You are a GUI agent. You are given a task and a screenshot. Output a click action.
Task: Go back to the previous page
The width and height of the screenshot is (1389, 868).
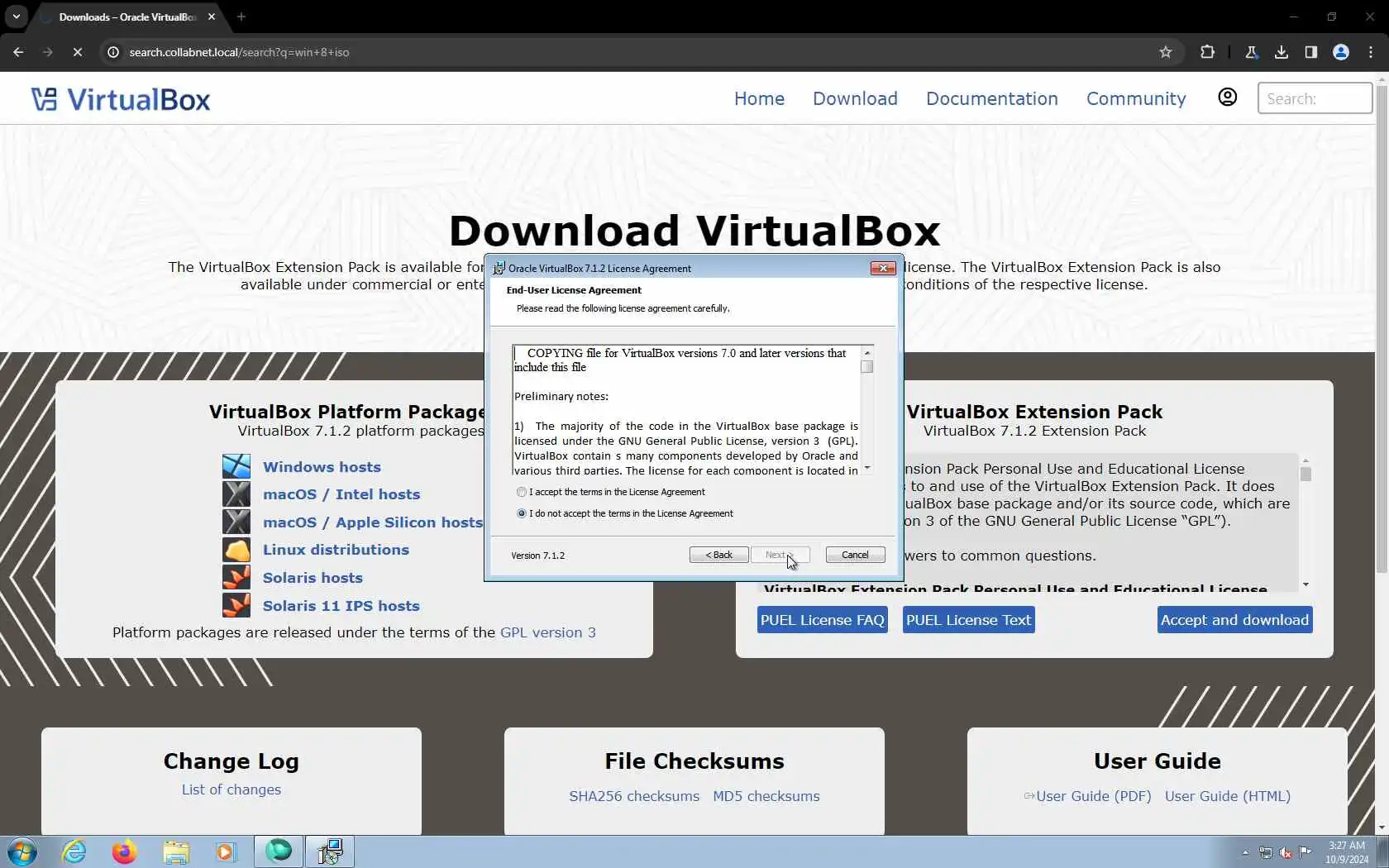pyautogui.click(x=18, y=52)
